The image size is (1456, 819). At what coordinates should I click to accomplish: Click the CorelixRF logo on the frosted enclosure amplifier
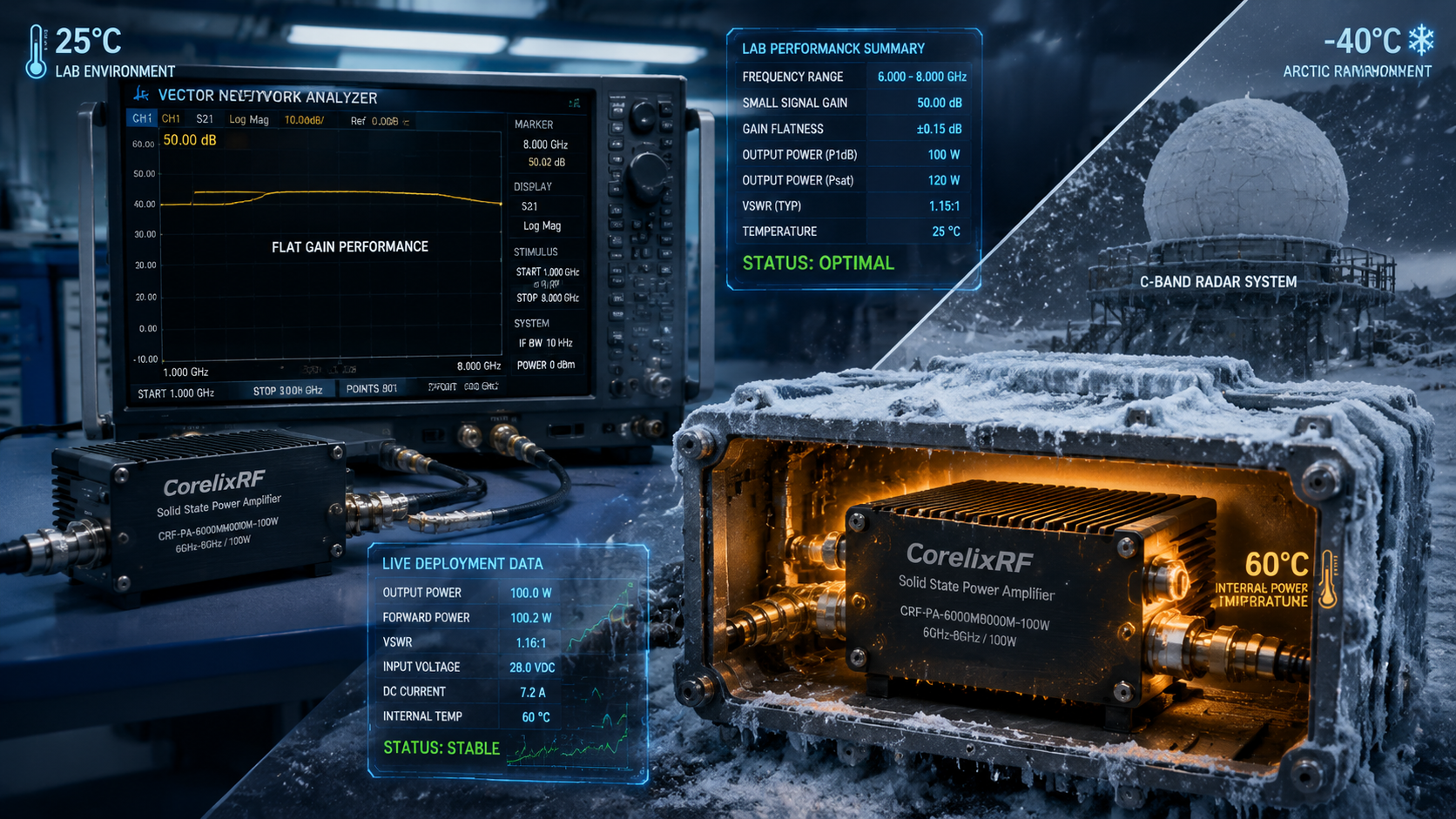[x=969, y=556]
